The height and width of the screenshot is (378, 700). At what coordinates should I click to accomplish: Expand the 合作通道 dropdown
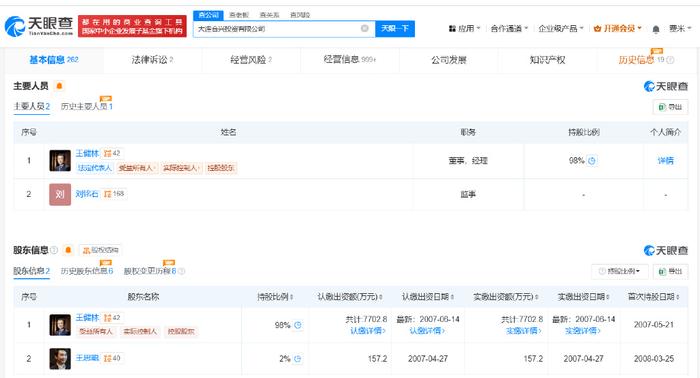point(509,29)
